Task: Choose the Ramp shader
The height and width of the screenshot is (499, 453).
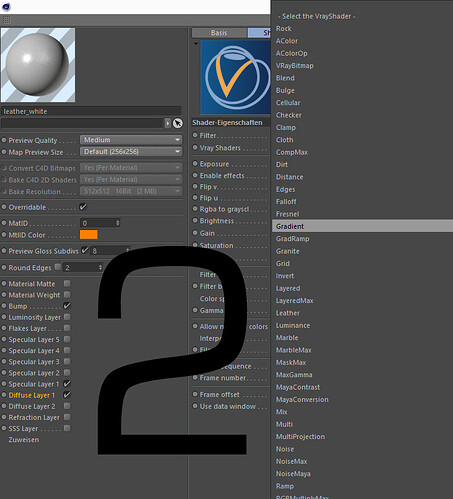Action: point(285,486)
